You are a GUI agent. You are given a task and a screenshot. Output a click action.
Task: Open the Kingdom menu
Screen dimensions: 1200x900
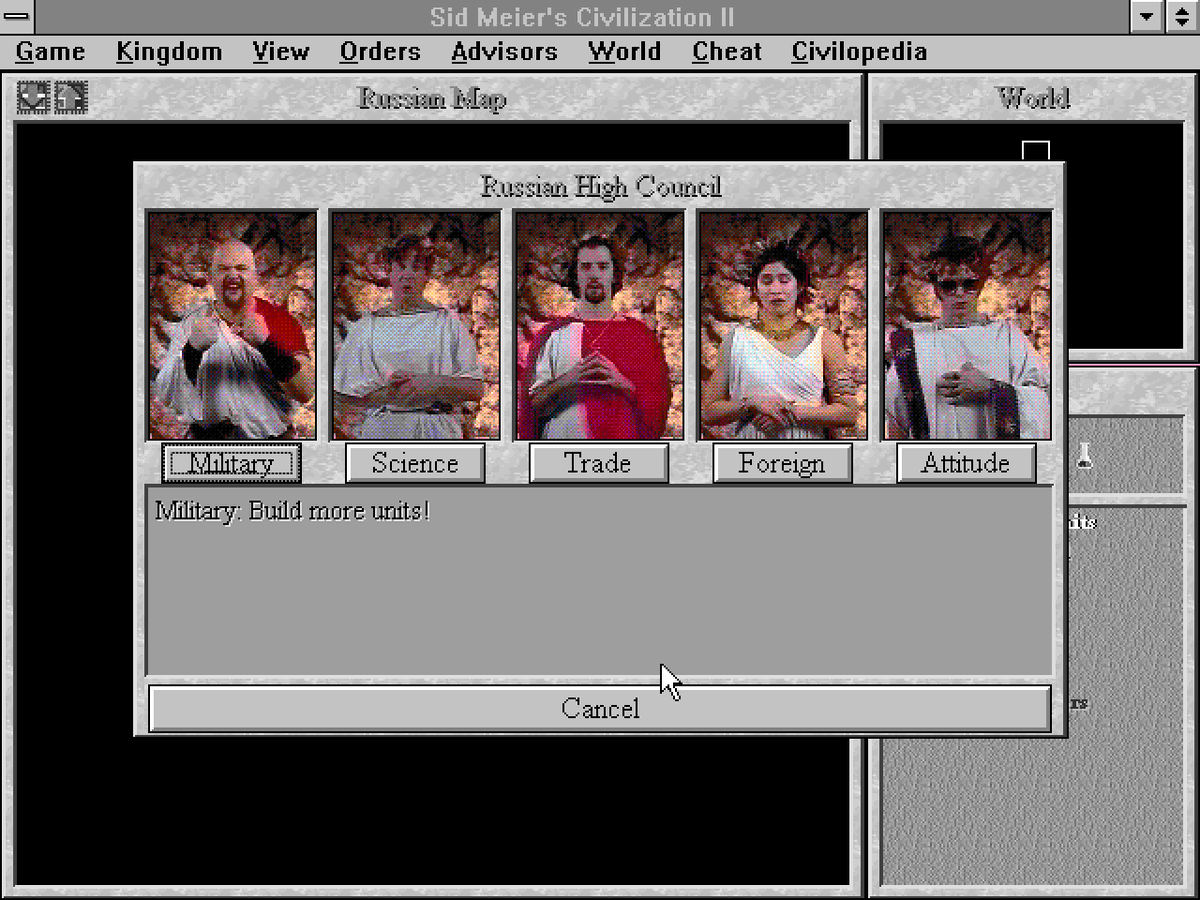pos(168,52)
